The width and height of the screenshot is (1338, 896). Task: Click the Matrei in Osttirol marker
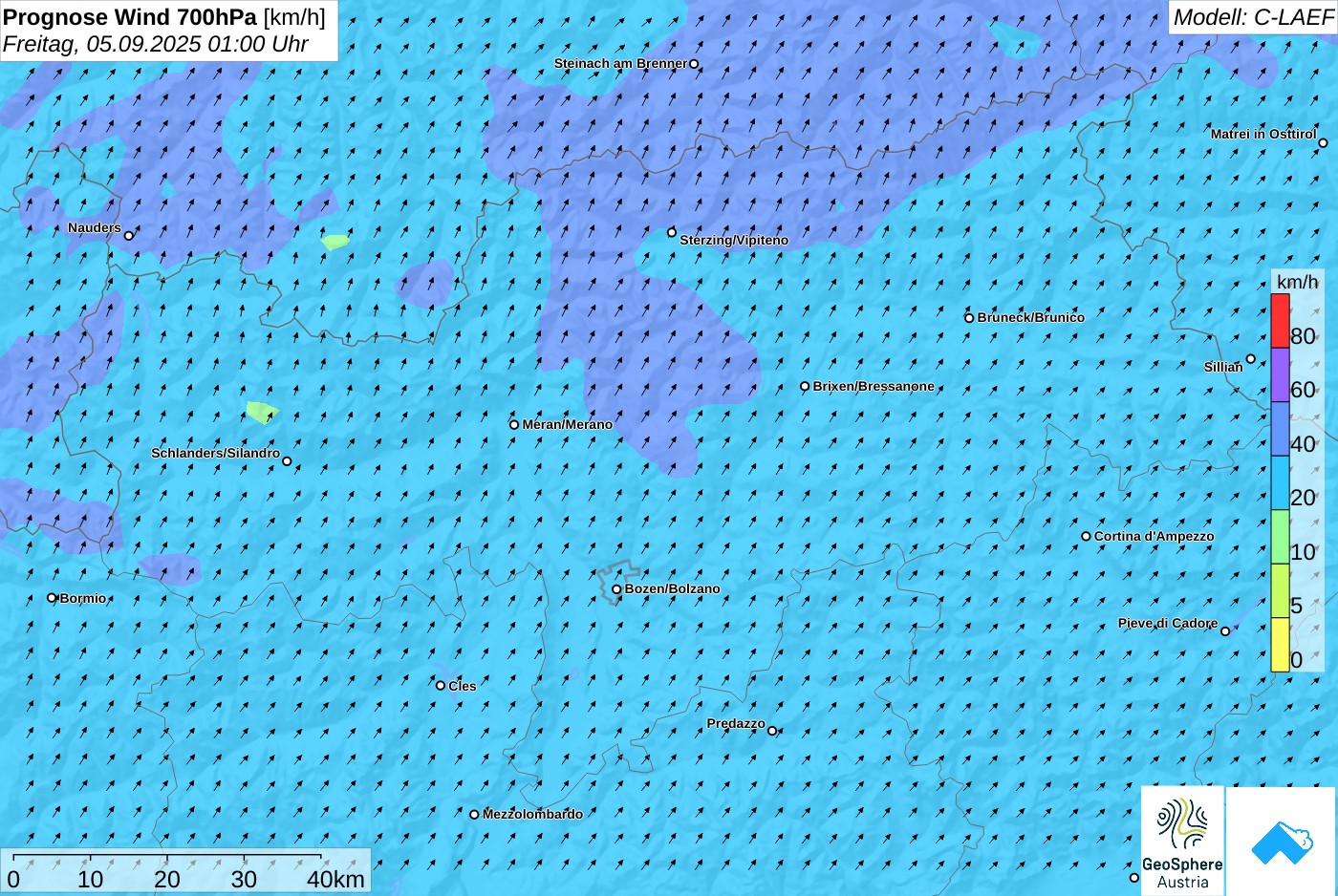tap(1323, 142)
